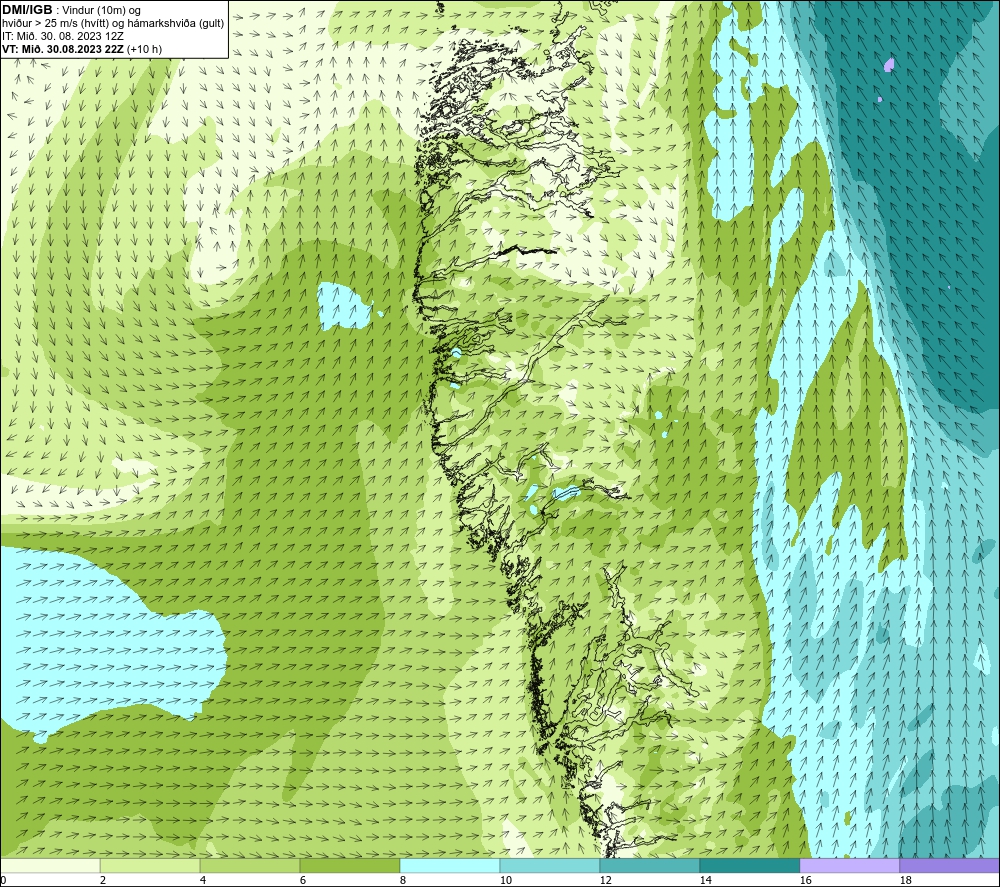Click the "10" label on the color scale
Image resolution: width=1000 pixels, height=887 pixels.
(506, 881)
